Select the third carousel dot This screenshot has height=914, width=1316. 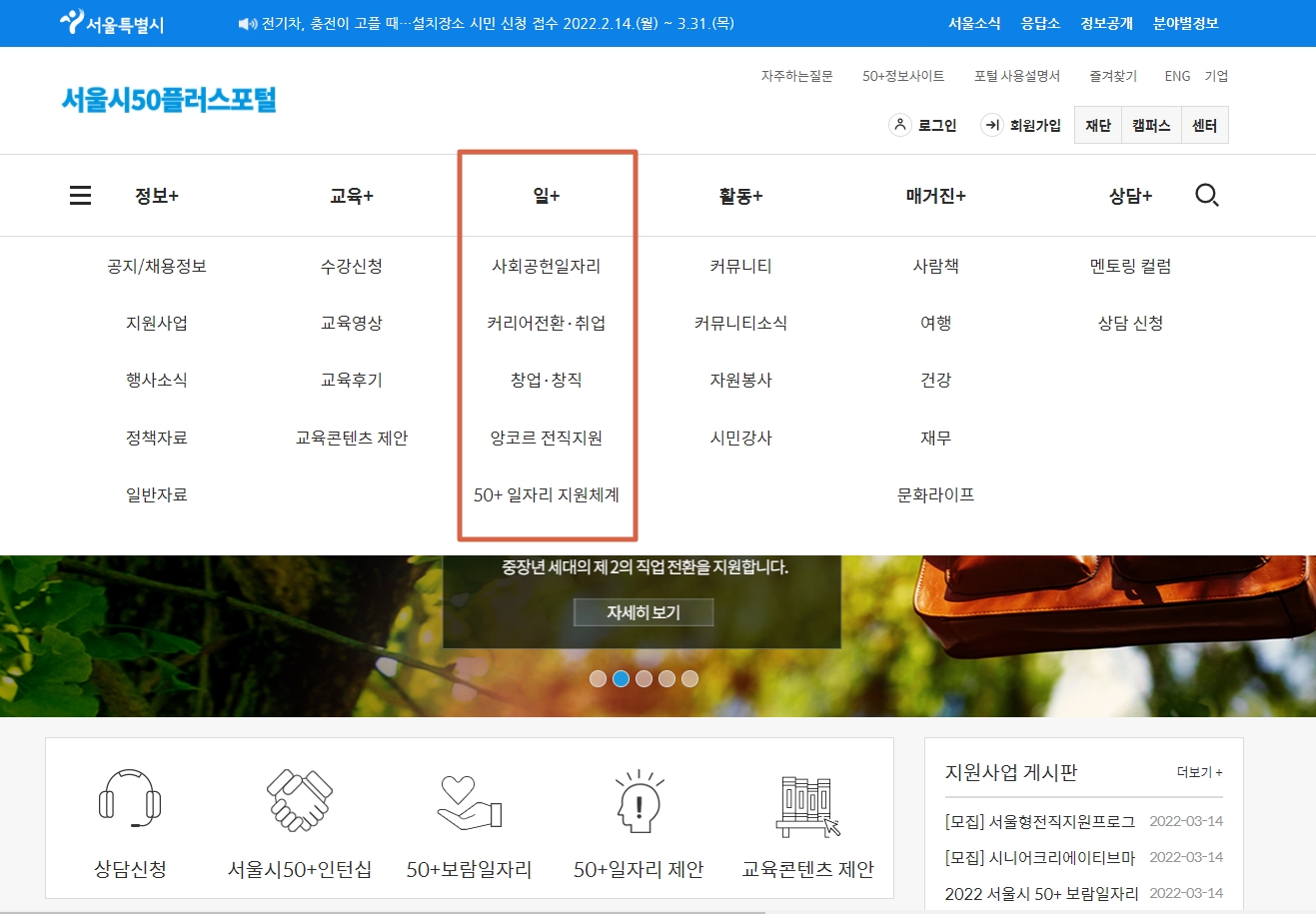pos(644,678)
